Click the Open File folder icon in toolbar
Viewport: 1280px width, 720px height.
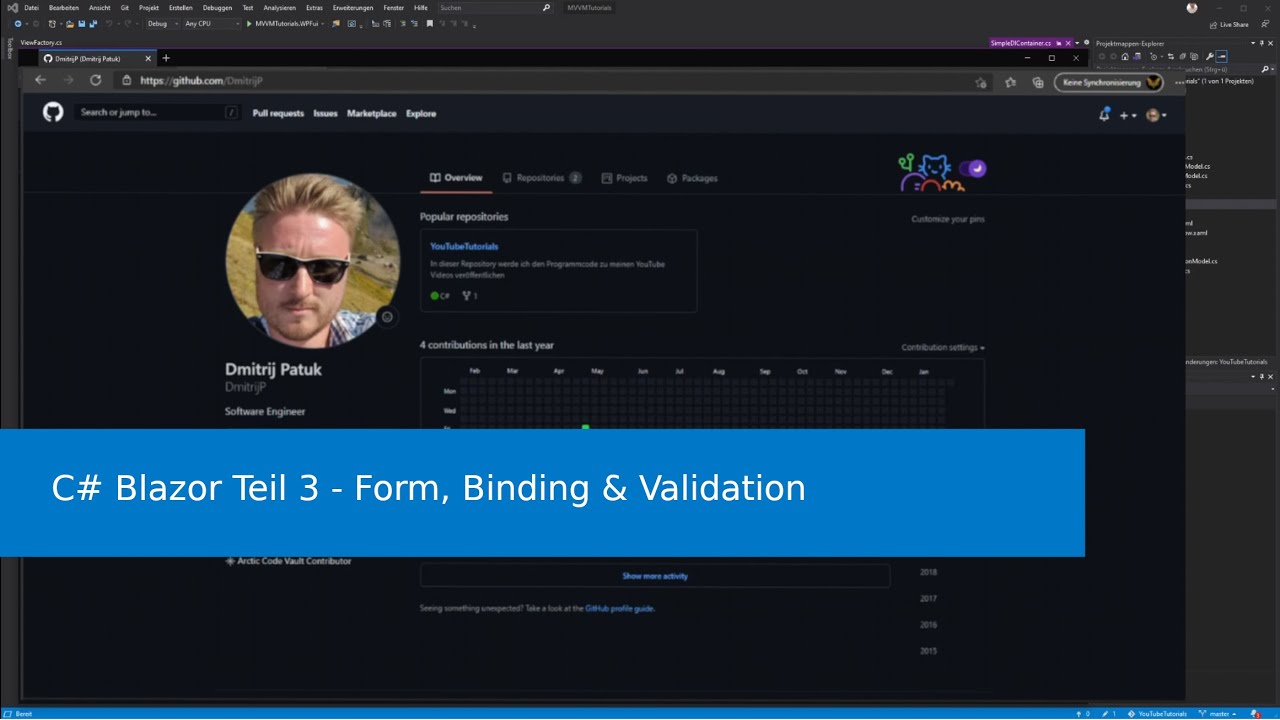(x=70, y=23)
